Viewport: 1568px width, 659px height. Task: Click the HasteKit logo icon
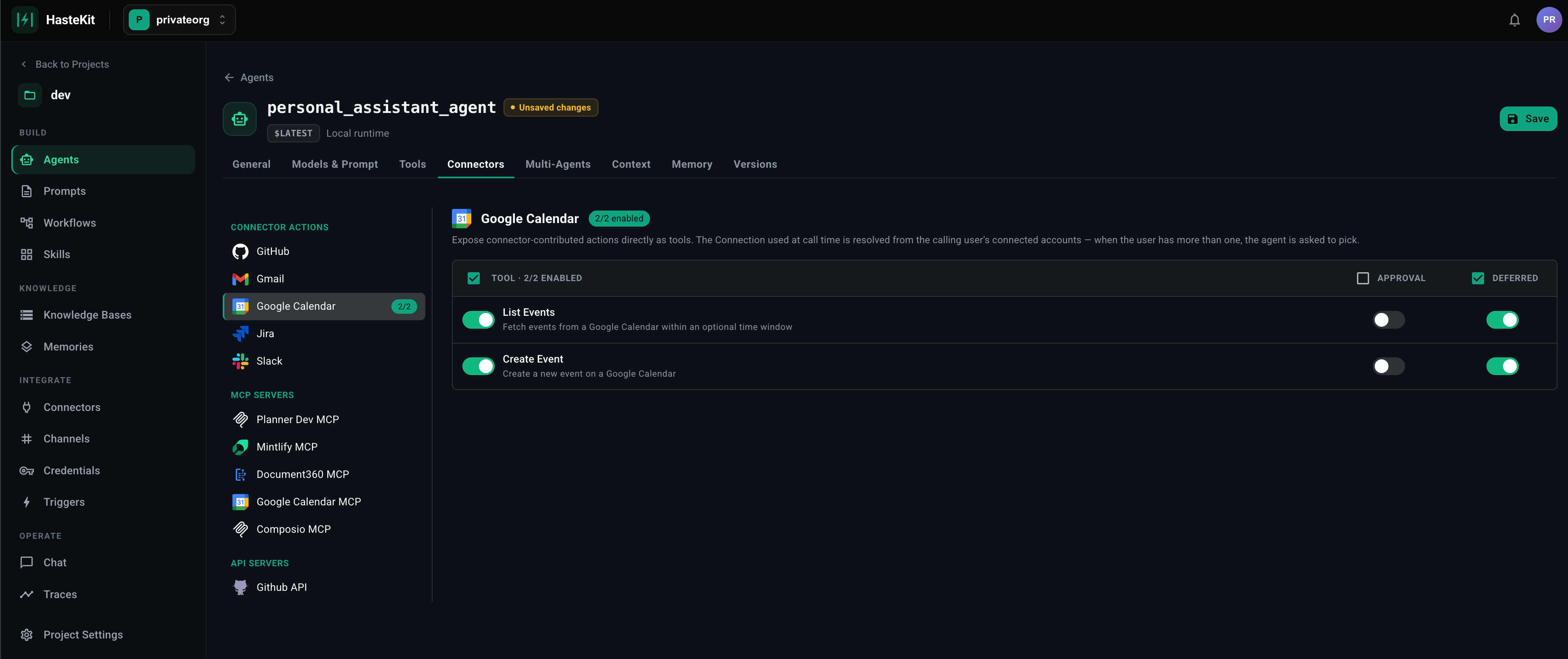pyautogui.click(x=25, y=19)
